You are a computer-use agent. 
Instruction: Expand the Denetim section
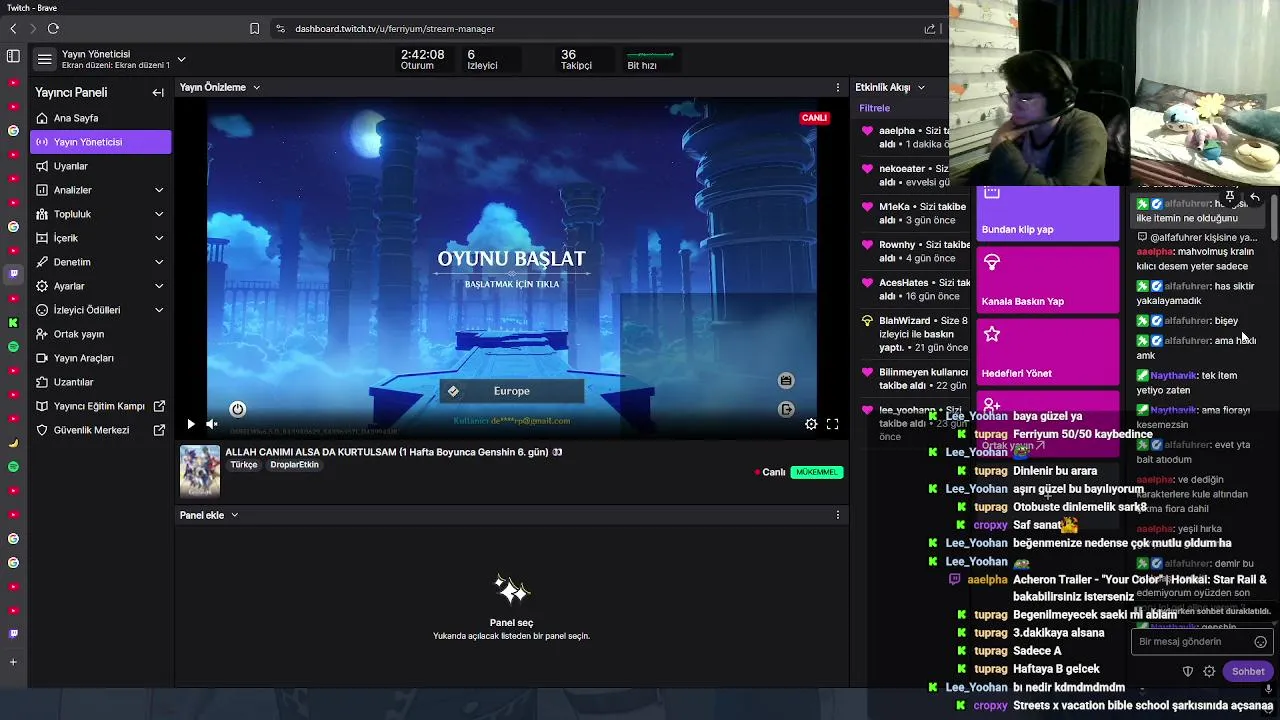point(100,262)
